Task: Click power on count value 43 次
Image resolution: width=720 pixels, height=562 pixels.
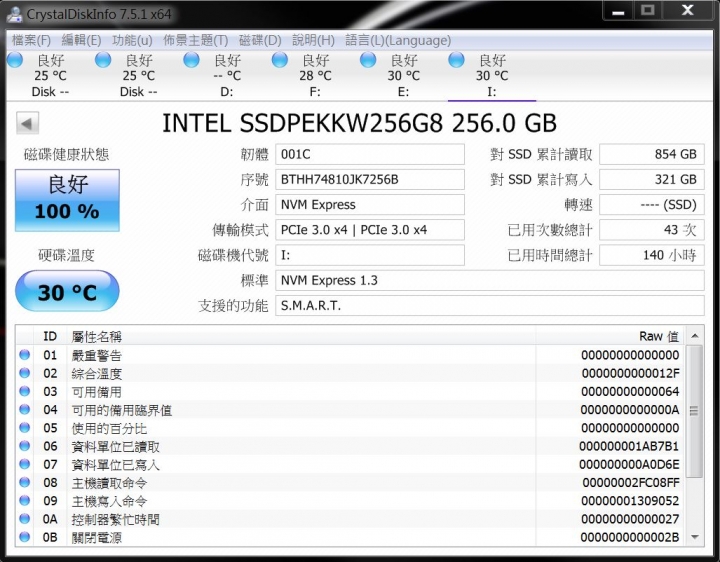Action: coord(652,230)
